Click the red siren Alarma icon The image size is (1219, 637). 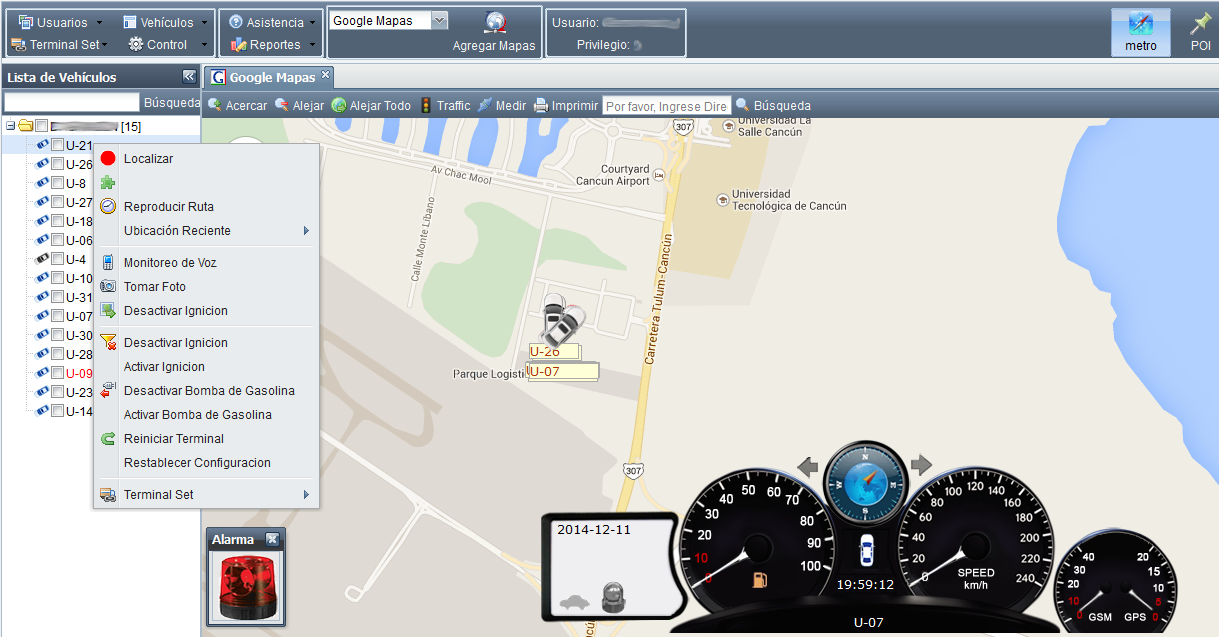246,587
